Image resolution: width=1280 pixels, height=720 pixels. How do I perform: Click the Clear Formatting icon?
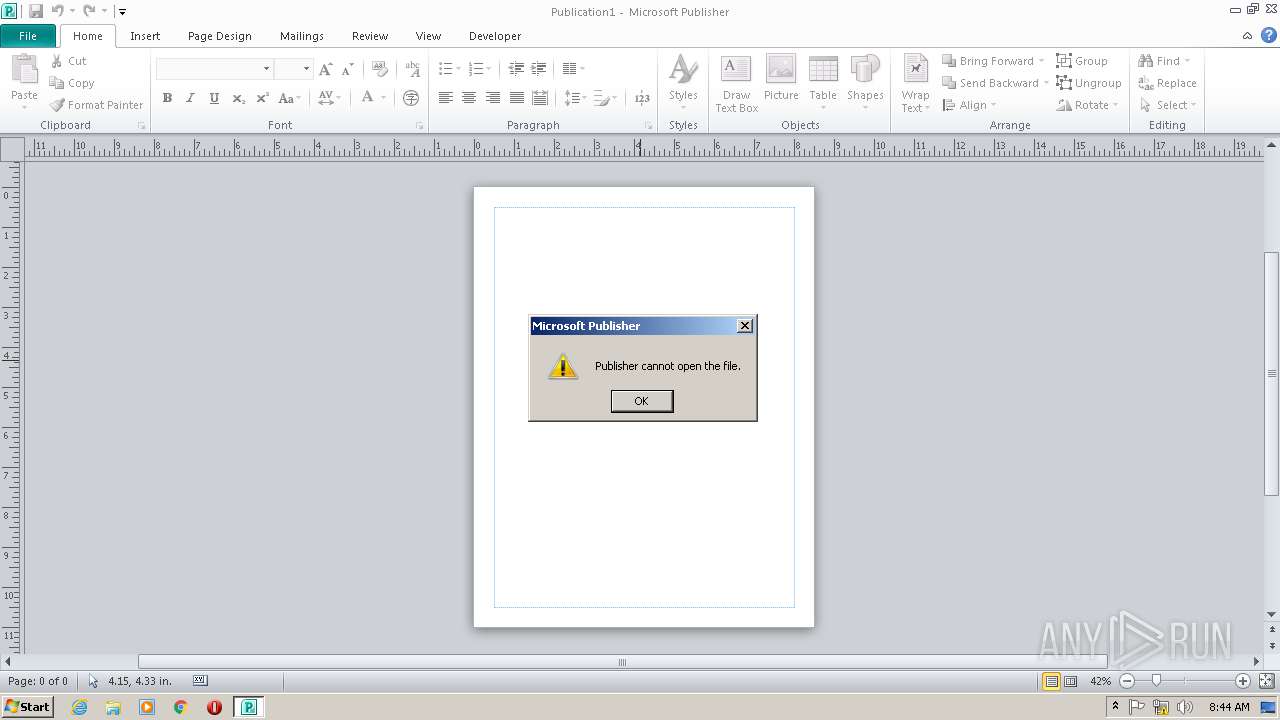[380, 69]
